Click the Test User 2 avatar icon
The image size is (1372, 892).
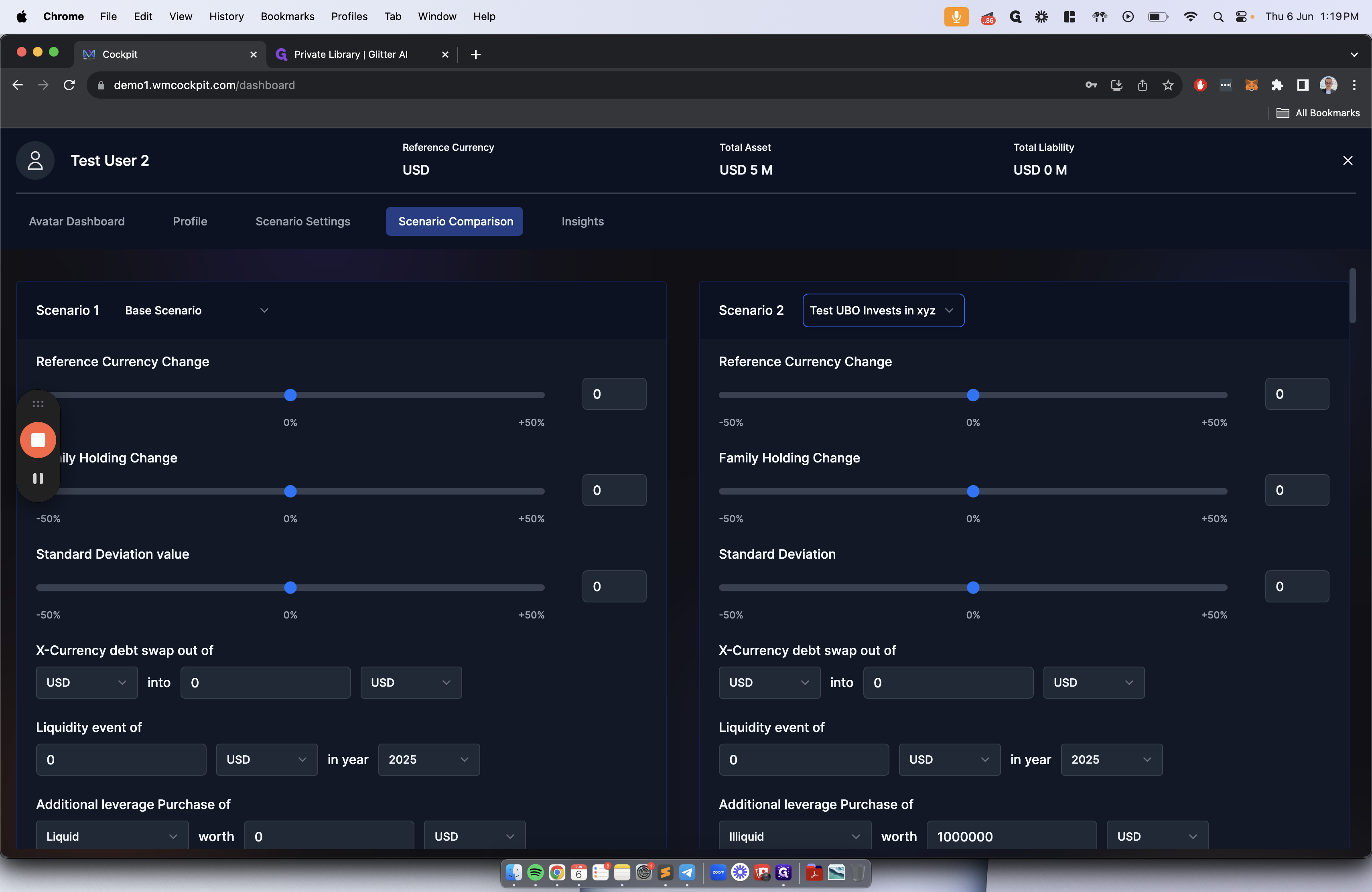(x=35, y=160)
